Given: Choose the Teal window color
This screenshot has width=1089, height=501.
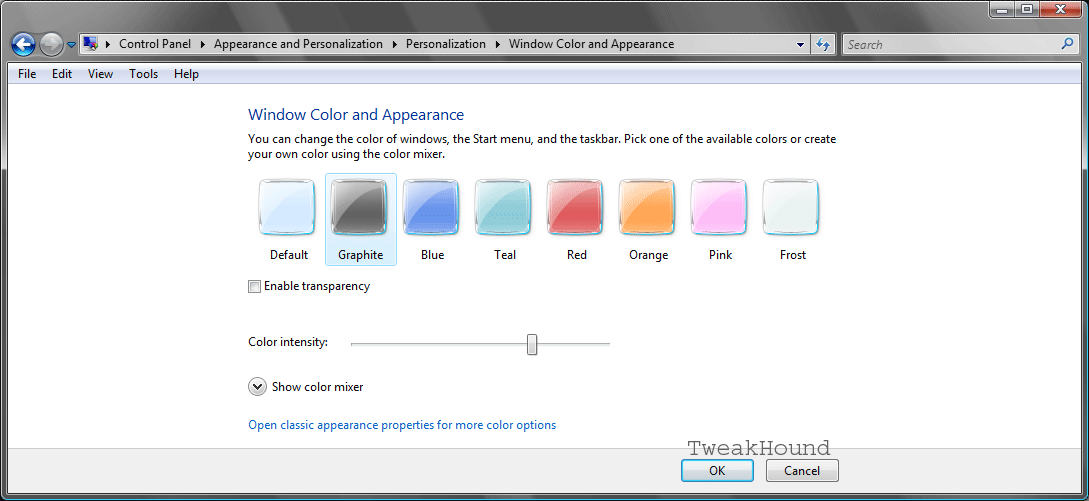Looking at the screenshot, I should tap(504, 208).
